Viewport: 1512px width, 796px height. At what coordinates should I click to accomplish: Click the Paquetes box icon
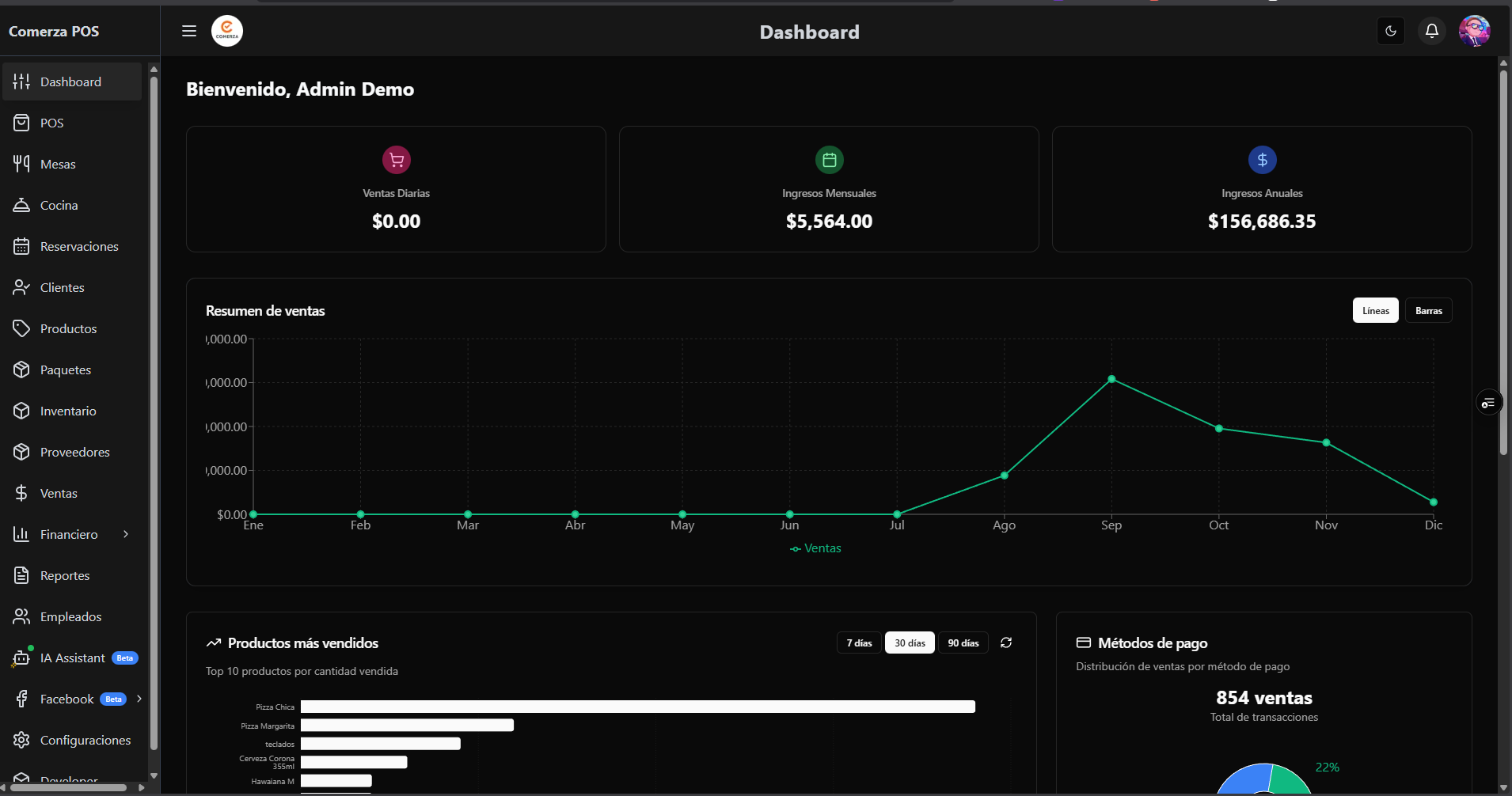pos(21,370)
